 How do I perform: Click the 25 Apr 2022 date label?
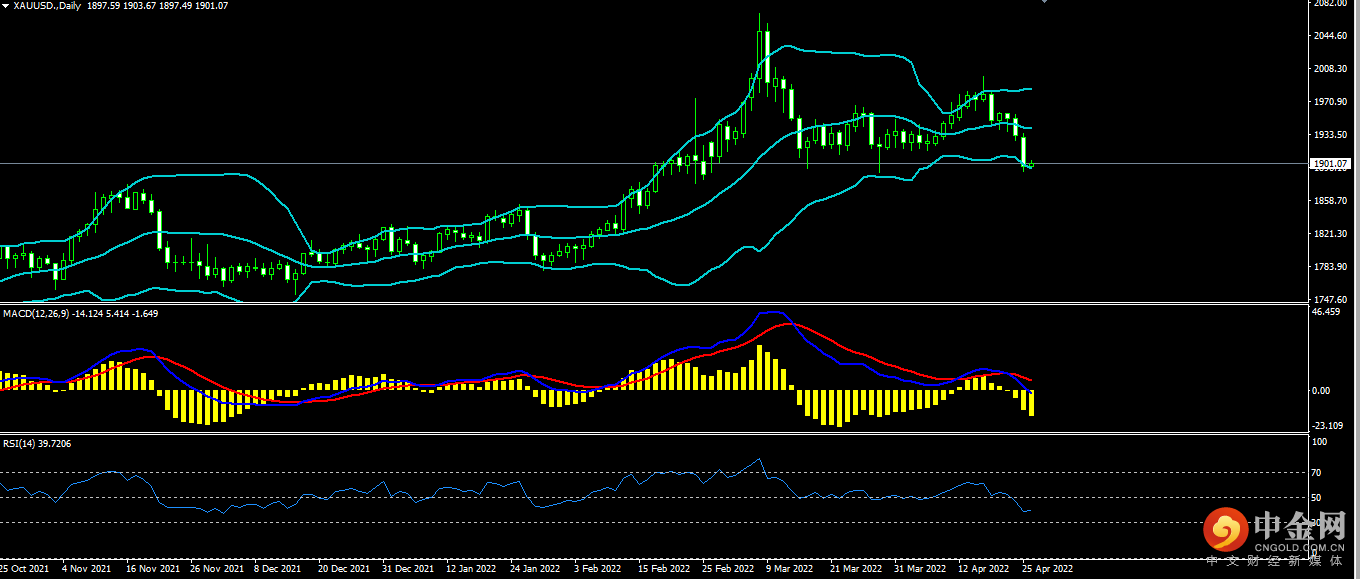(x=1047, y=569)
